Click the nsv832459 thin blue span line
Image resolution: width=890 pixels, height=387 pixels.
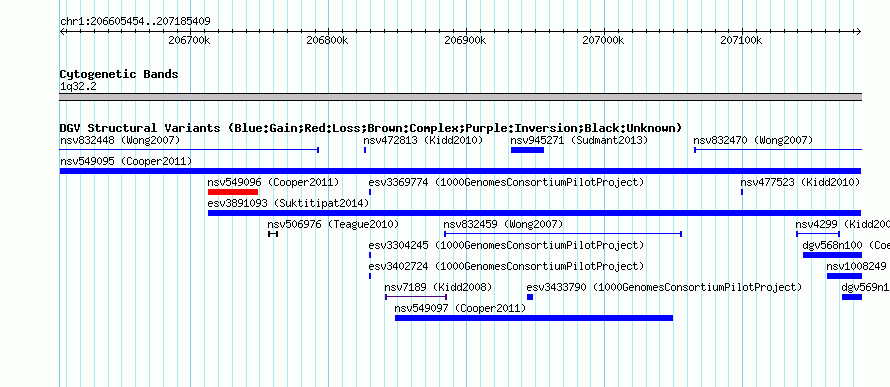562,234
